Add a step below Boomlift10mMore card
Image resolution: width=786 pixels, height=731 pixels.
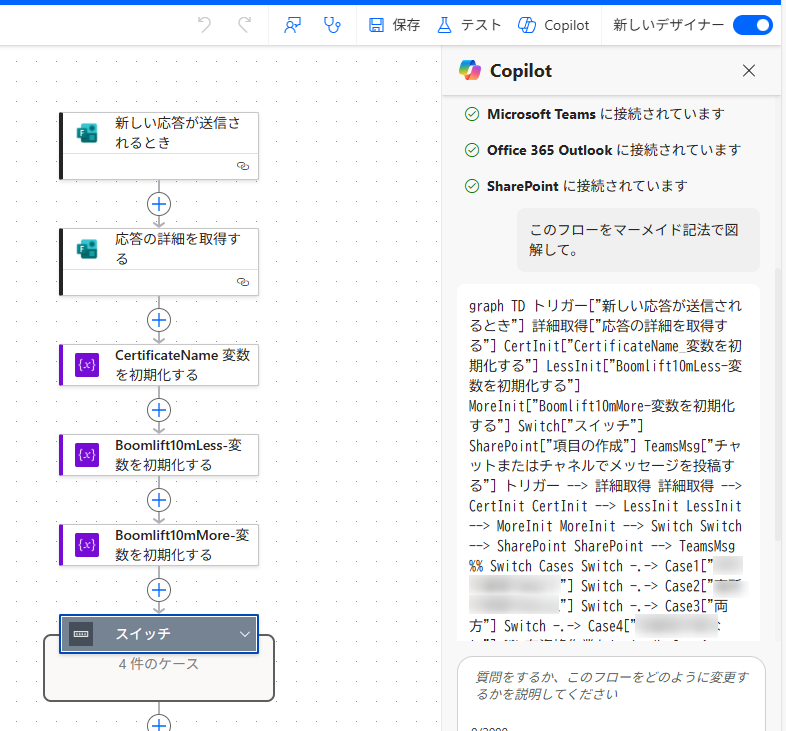(159, 590)
